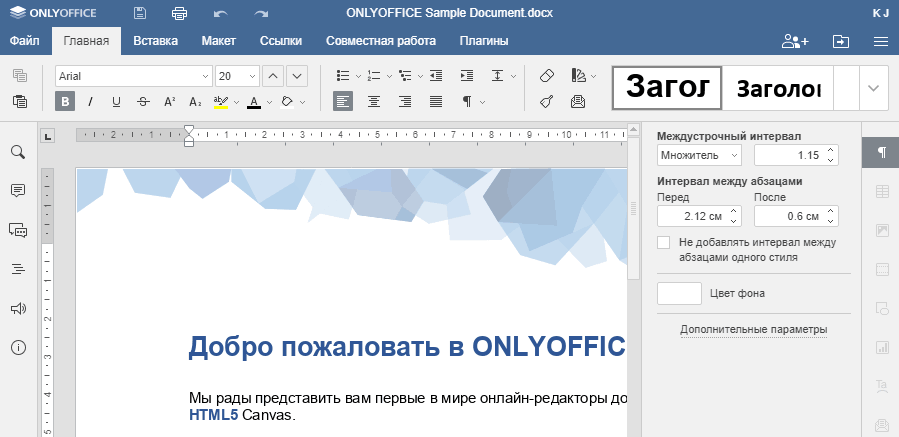
Task: Open font size dropdown showing 20
Action: pos(252,76)
